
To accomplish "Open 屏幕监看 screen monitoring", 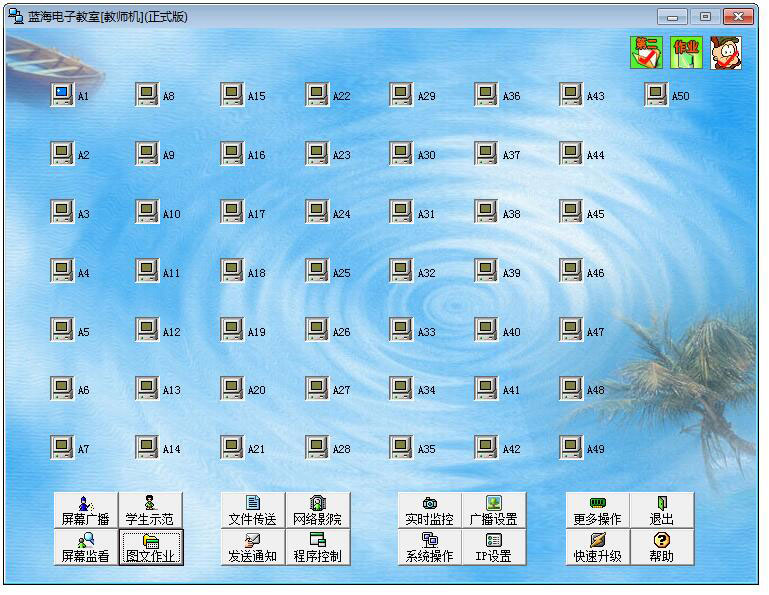I will (86, 547).
